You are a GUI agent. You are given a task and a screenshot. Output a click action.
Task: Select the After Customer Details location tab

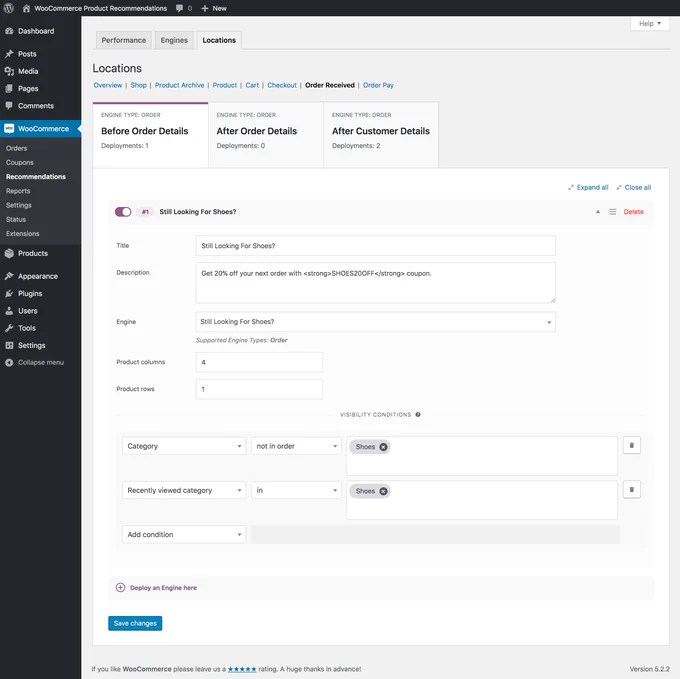tap(381, 134)
